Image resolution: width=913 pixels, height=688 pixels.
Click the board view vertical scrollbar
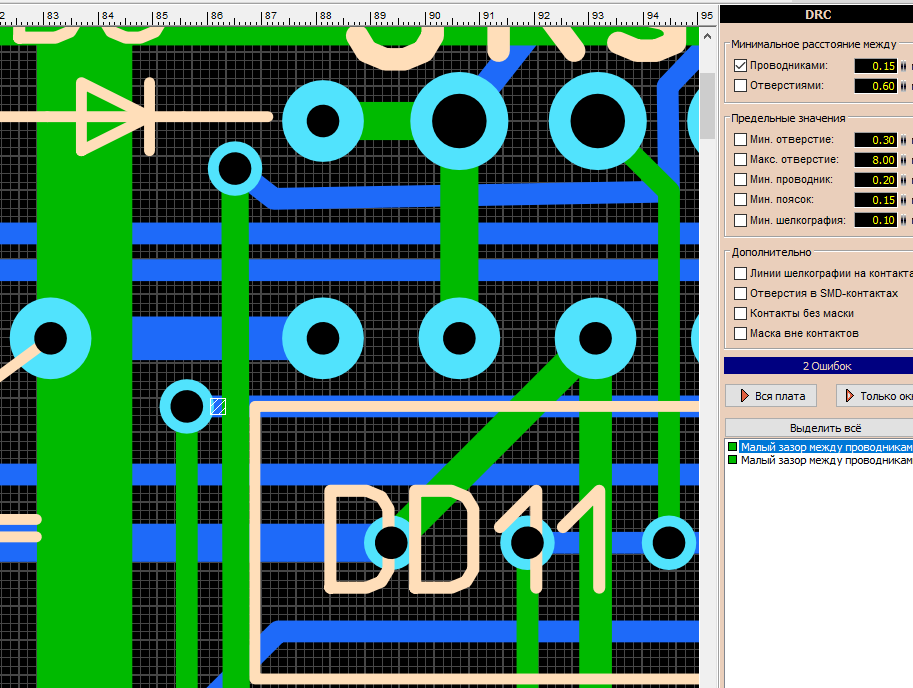[x=708, y=300]
